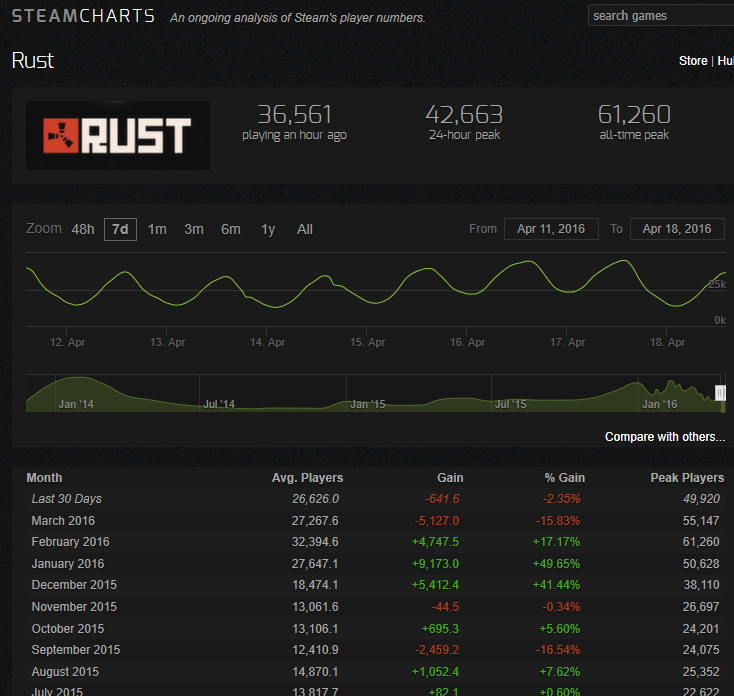Click the 50,628 peak players value
The image size is (734, 696).
pos(701,564)
